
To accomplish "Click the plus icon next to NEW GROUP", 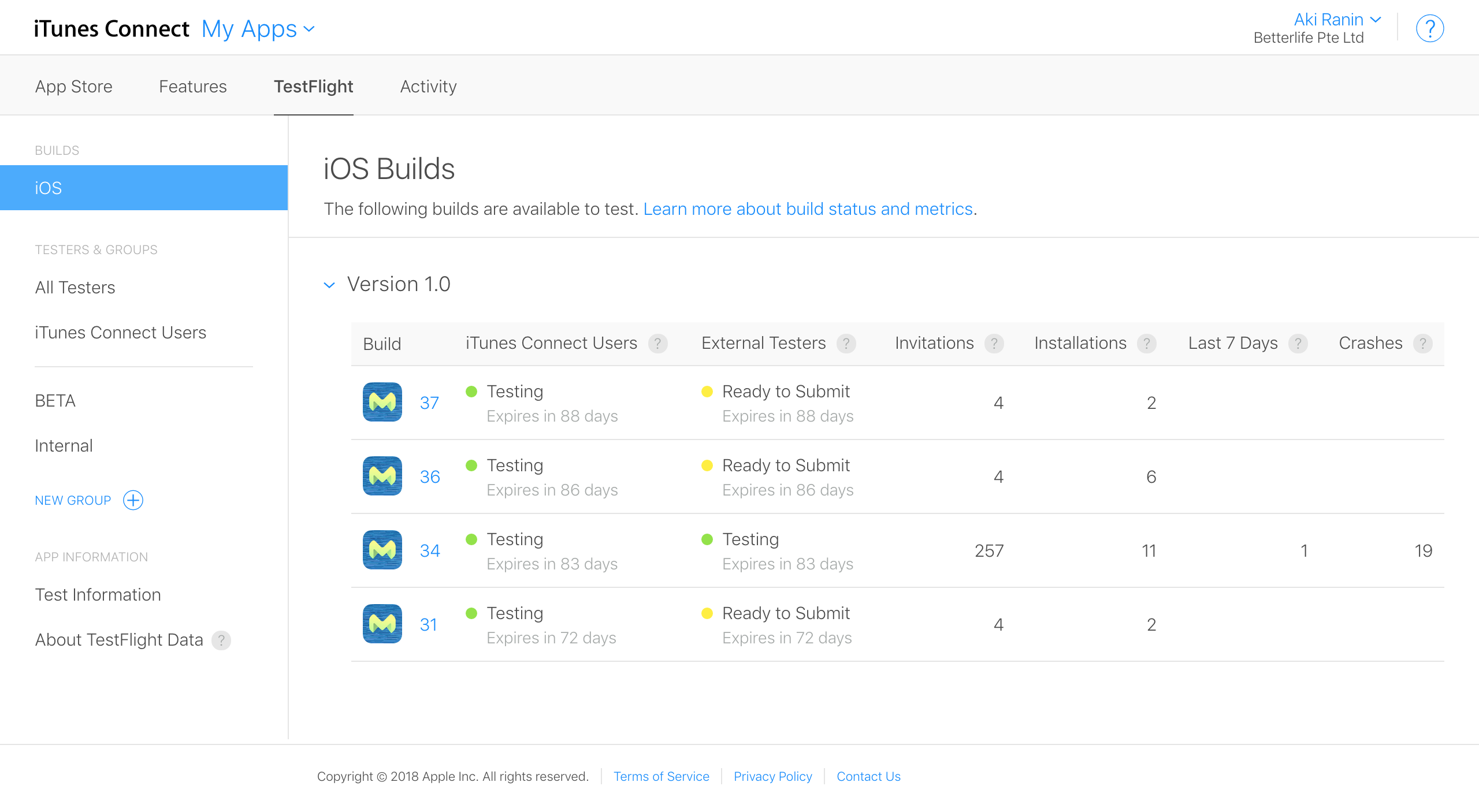I will 133,500.
